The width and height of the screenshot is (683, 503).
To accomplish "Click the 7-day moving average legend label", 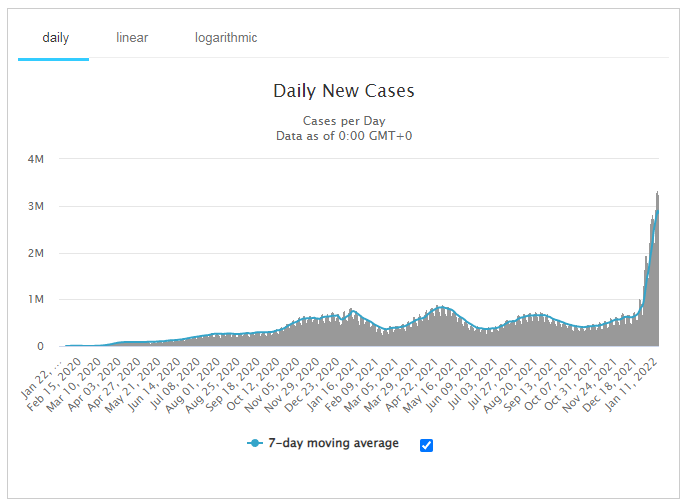I will (335, 444).
